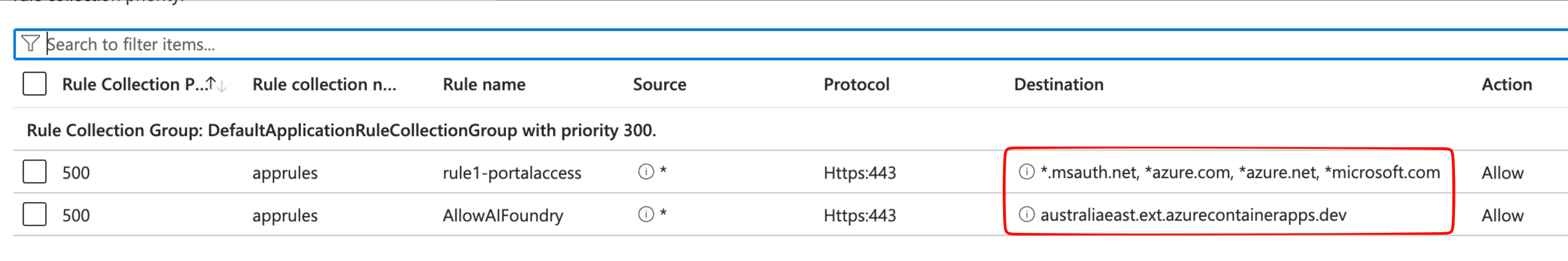Click the Protocol column header
This screenshot has height=261, width=1568.
856,84
